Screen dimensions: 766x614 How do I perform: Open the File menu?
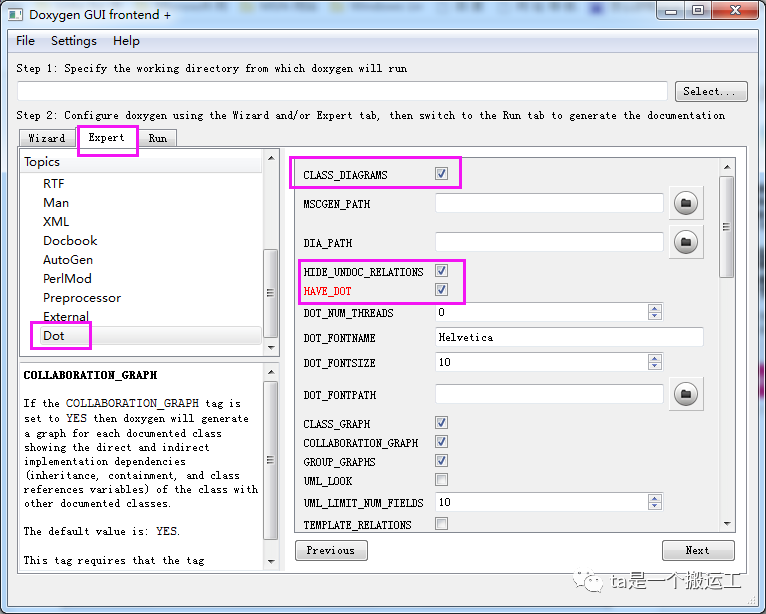[x=25, y=41]
